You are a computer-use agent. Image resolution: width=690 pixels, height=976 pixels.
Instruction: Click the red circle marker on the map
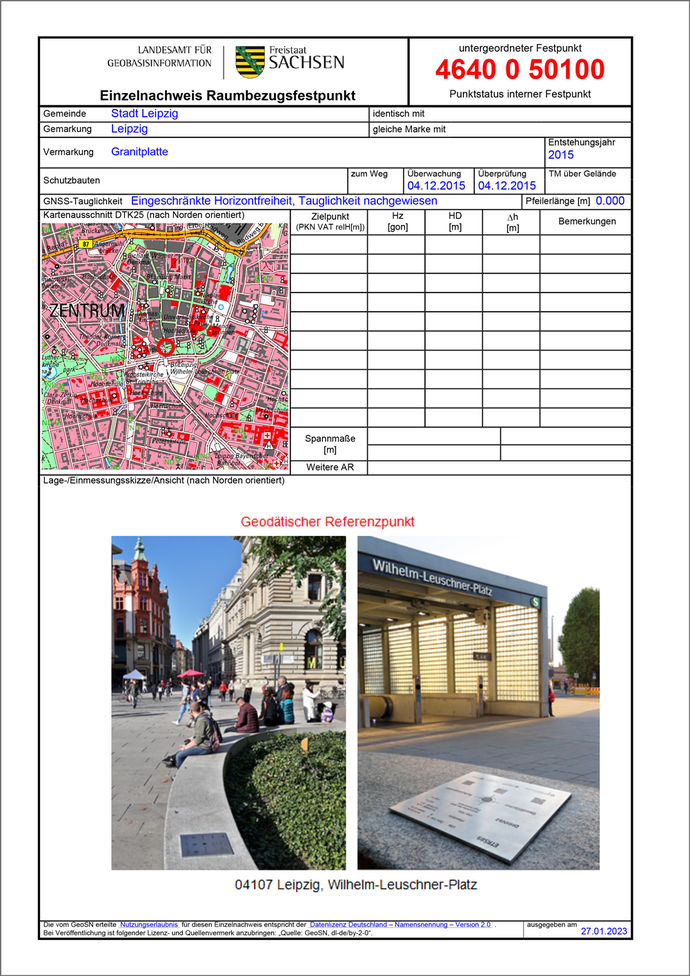click(x=165, y=346)
